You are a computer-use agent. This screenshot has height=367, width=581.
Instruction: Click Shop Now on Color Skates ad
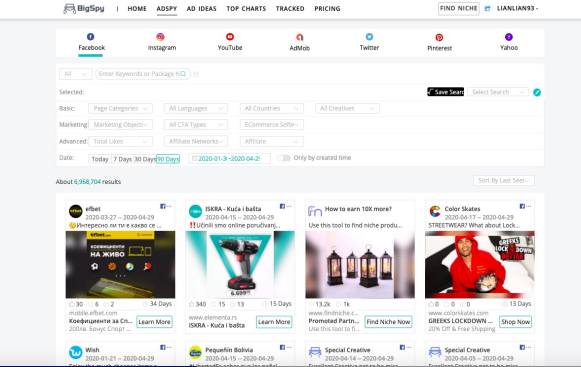[x=515, y=322]
